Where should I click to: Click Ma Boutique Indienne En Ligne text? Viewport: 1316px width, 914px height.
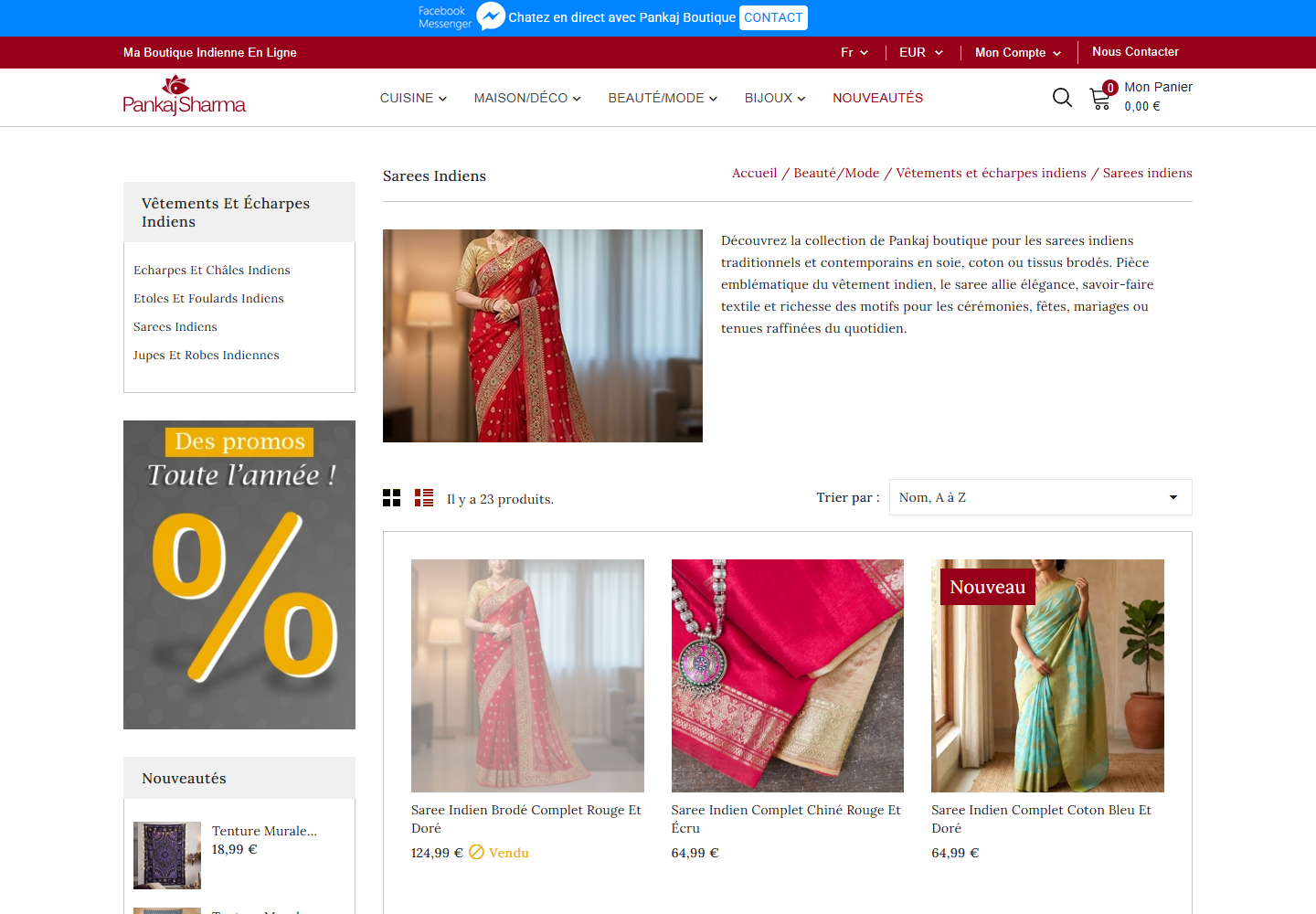[210, 52]
